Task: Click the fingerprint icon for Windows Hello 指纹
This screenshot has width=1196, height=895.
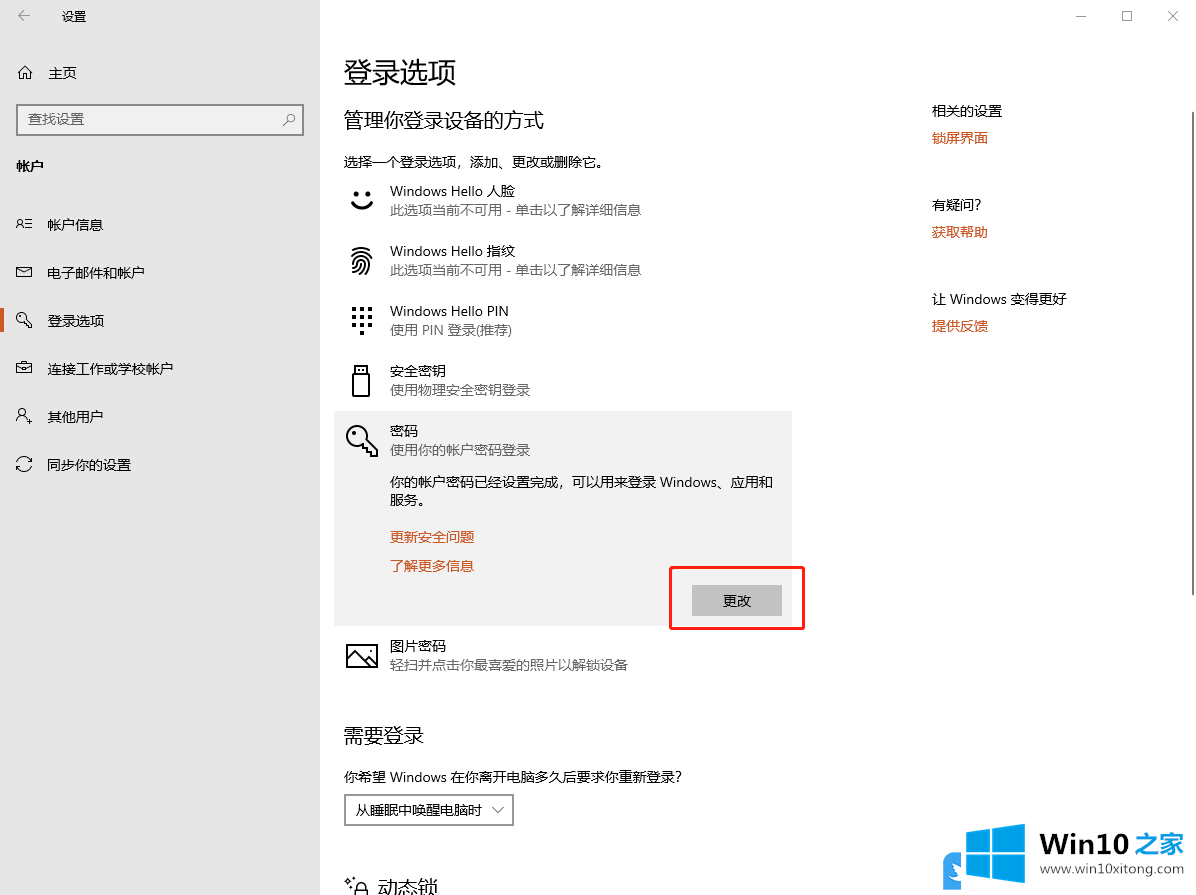Action: 362,260
